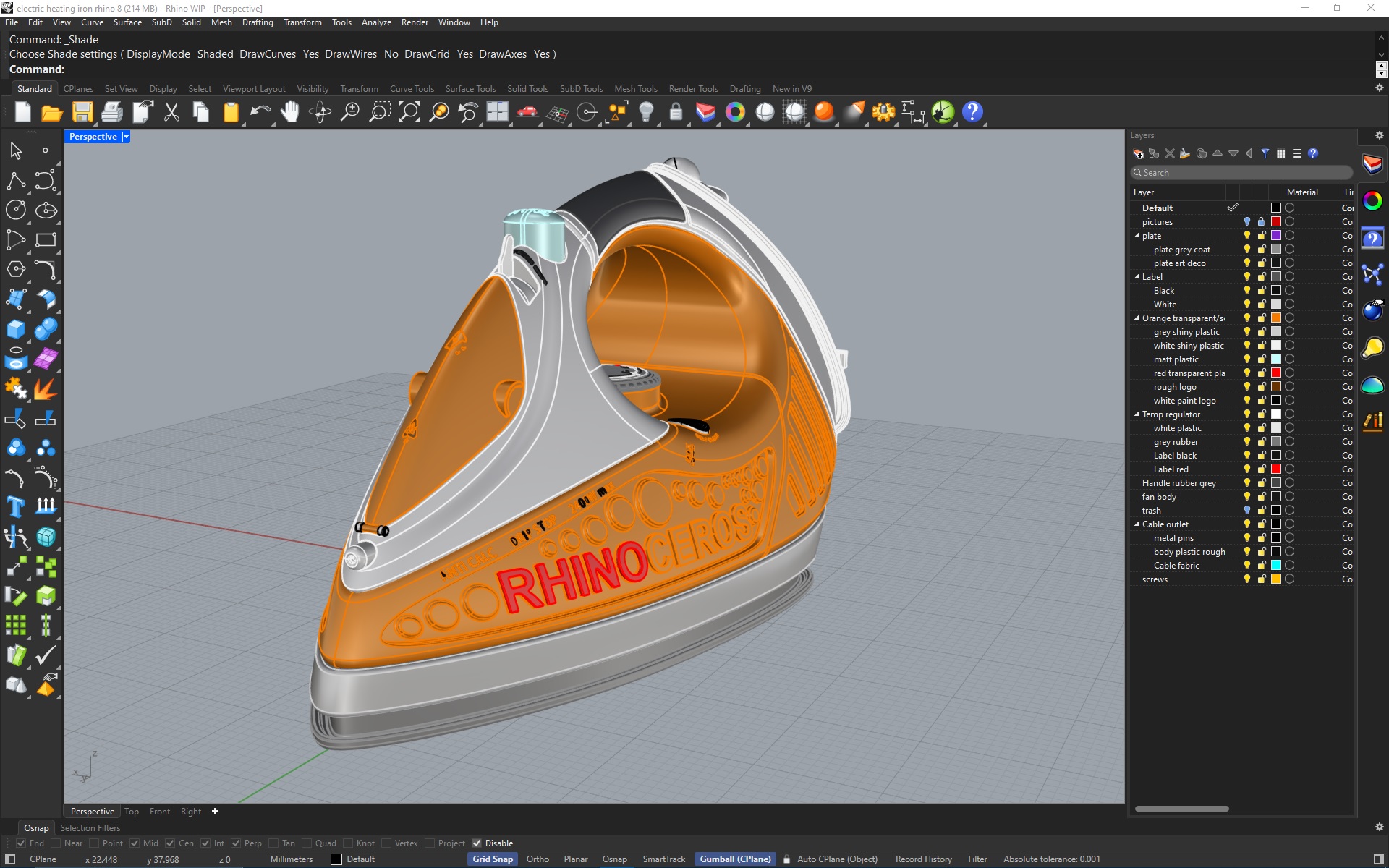This screenshot has height=868, width=1389.
Task: Click the cyan Cable fabric color swatch
Action: pos(1276,566)
